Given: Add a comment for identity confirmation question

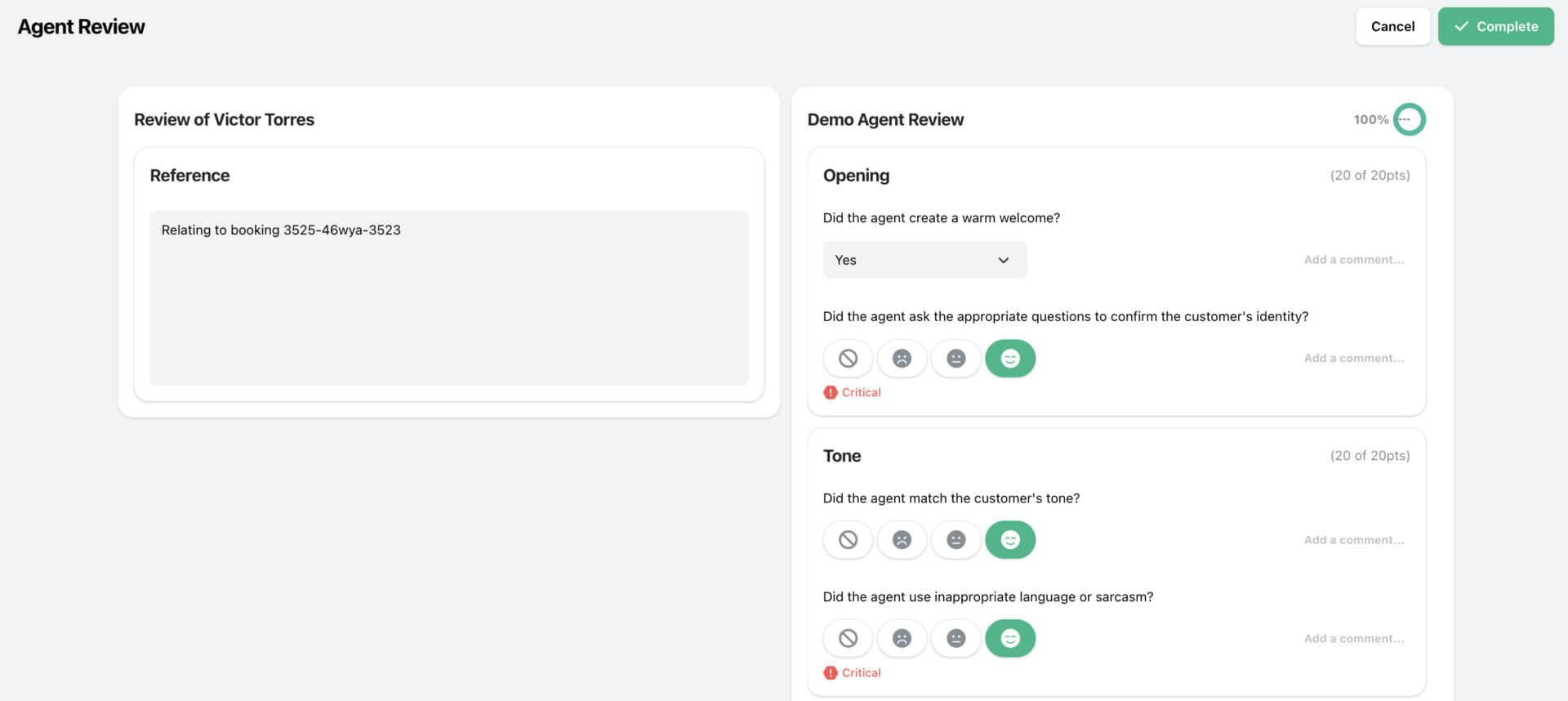Looking at the screenshot, I should [1353, 359].
